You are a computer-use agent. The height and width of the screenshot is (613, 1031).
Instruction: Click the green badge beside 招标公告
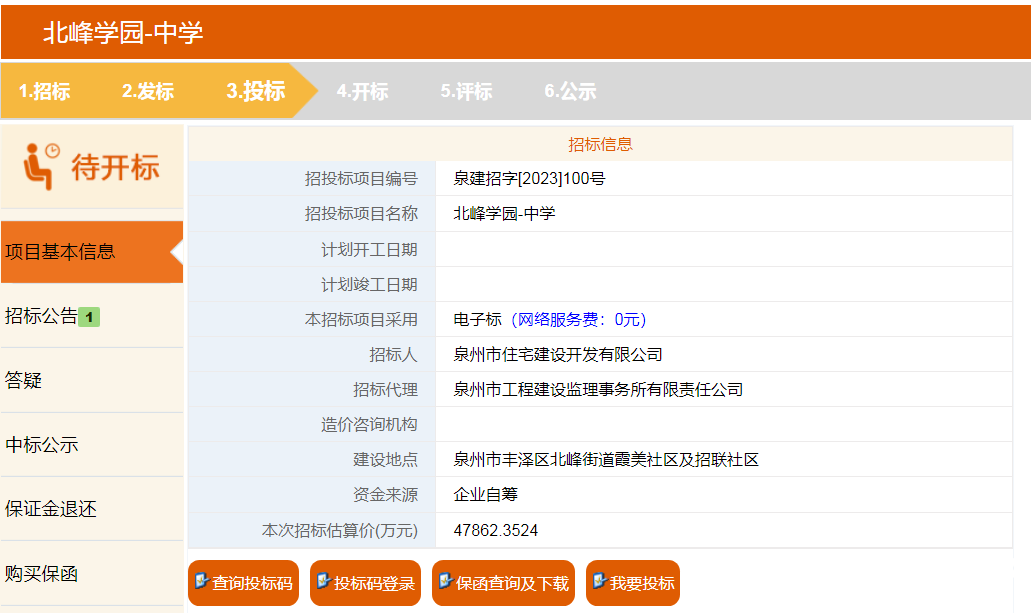pos(89,317)
